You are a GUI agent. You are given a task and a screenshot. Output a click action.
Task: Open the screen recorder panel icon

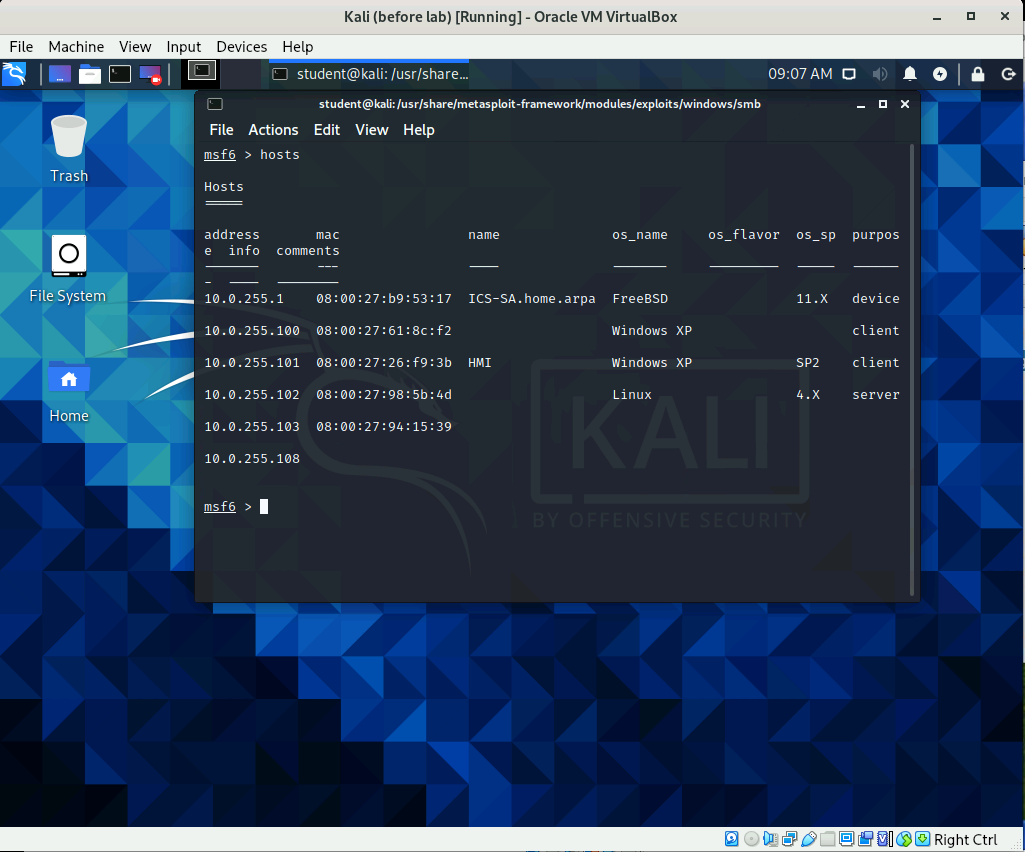pos(150,74)
